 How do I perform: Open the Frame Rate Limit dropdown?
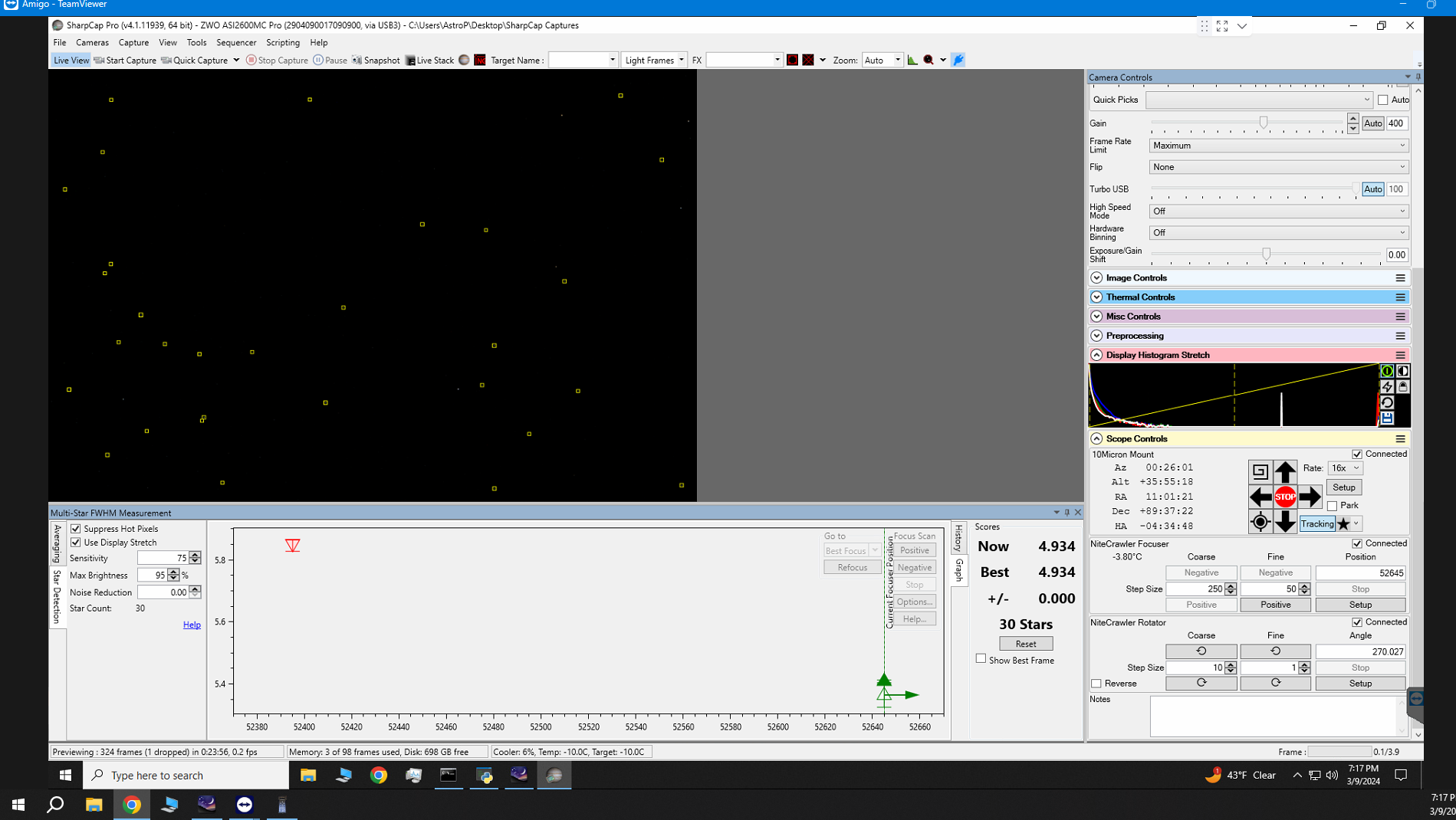tap(1279, 146)
